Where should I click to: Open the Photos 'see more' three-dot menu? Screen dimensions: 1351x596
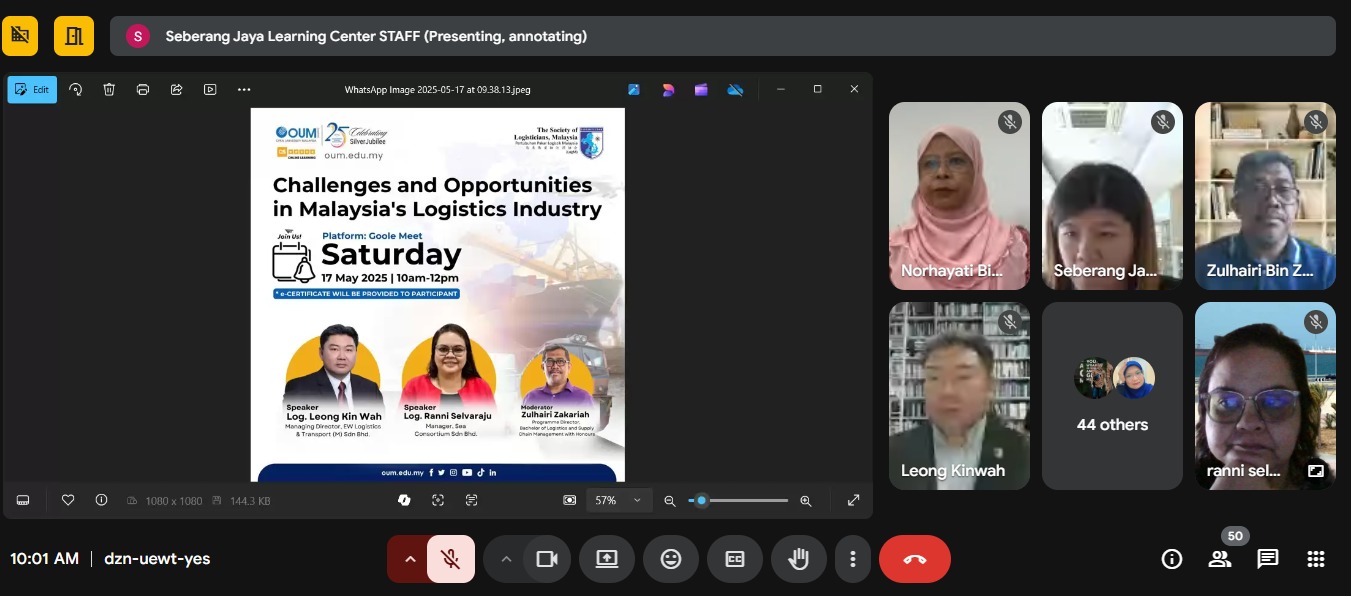(x=244, y=89)
